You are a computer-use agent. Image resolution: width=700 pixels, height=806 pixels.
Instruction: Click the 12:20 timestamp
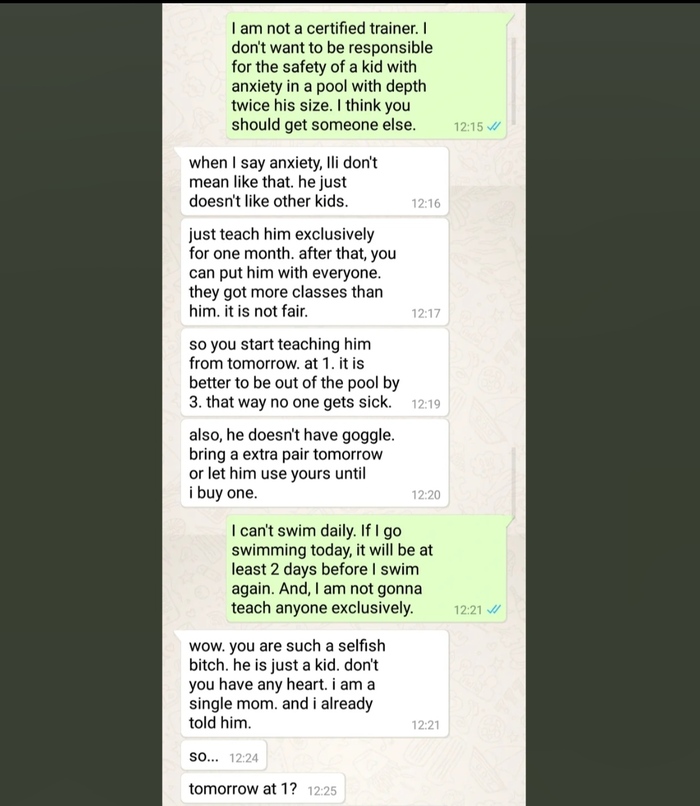(425, 495)
